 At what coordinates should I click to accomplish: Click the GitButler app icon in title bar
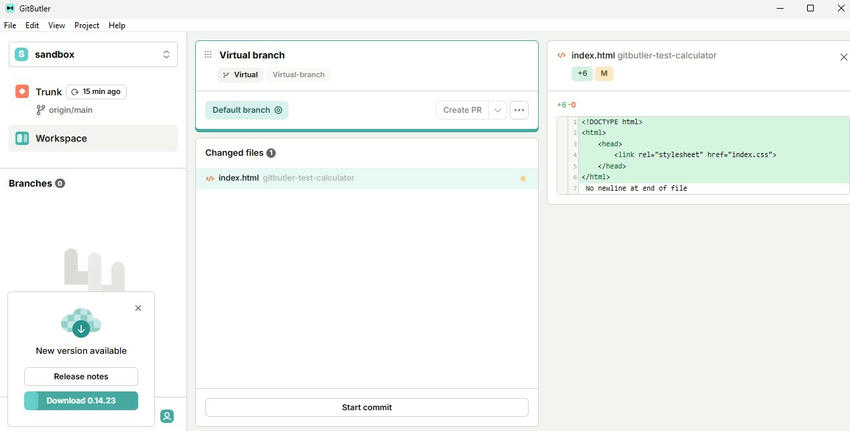point(9,8)
